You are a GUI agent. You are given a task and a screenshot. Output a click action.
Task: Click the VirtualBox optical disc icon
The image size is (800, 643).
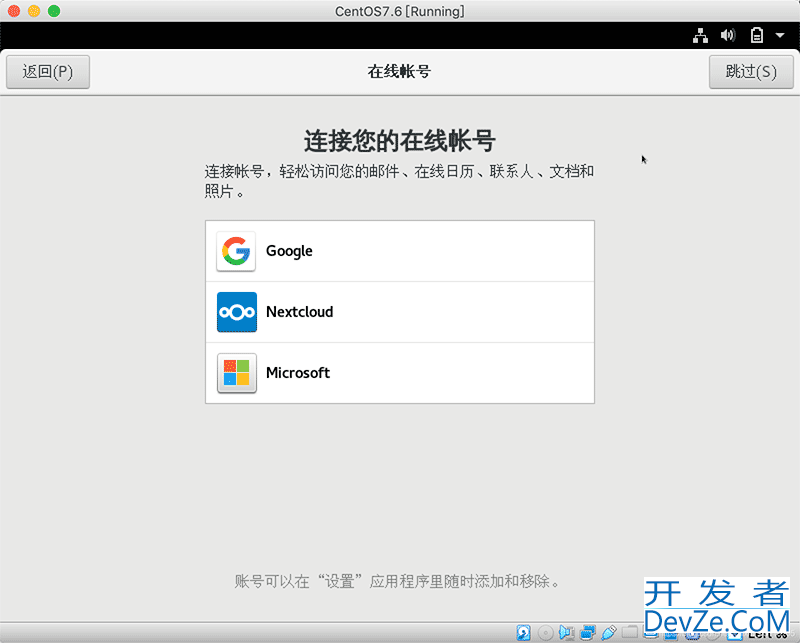click(545, 633)
